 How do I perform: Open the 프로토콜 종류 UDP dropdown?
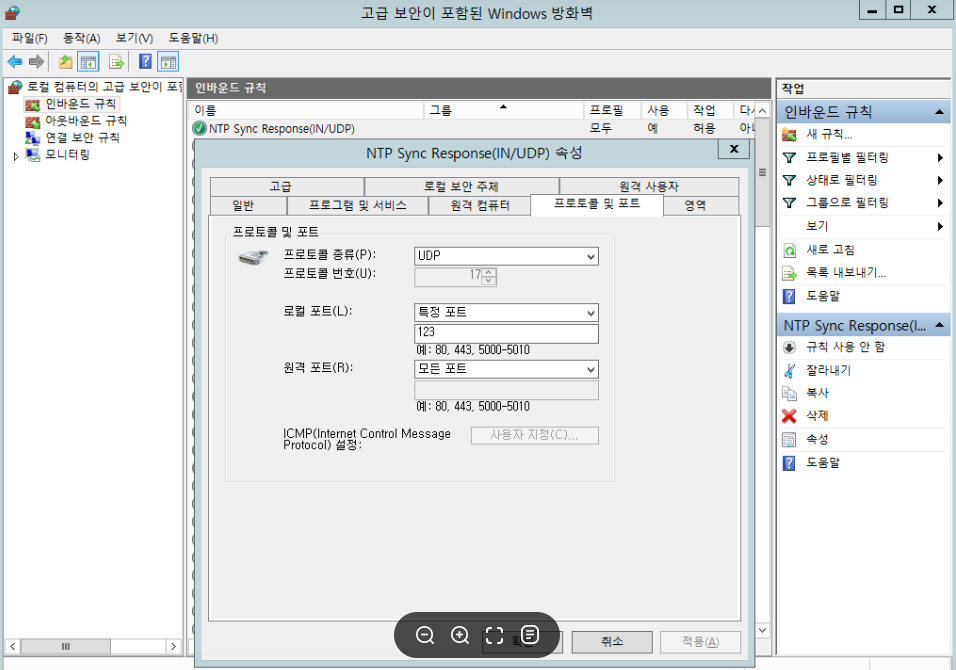click(590, 257)
